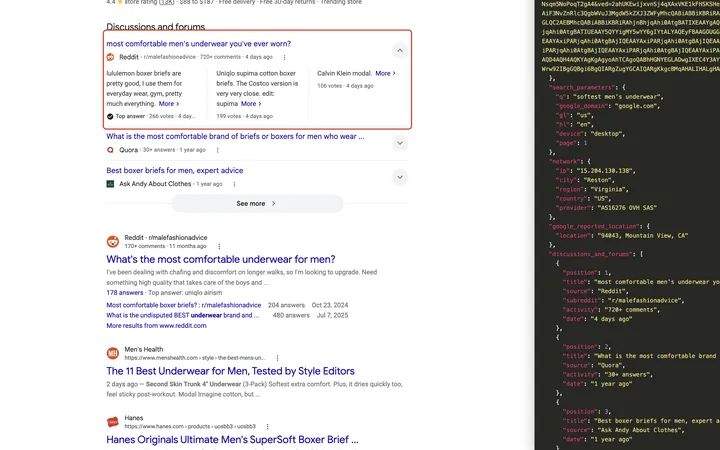The width and height of the screenshot is (720, 450).
Task: Open three-dot menu on Ask Andy row
Action: (x=234, y=184)
